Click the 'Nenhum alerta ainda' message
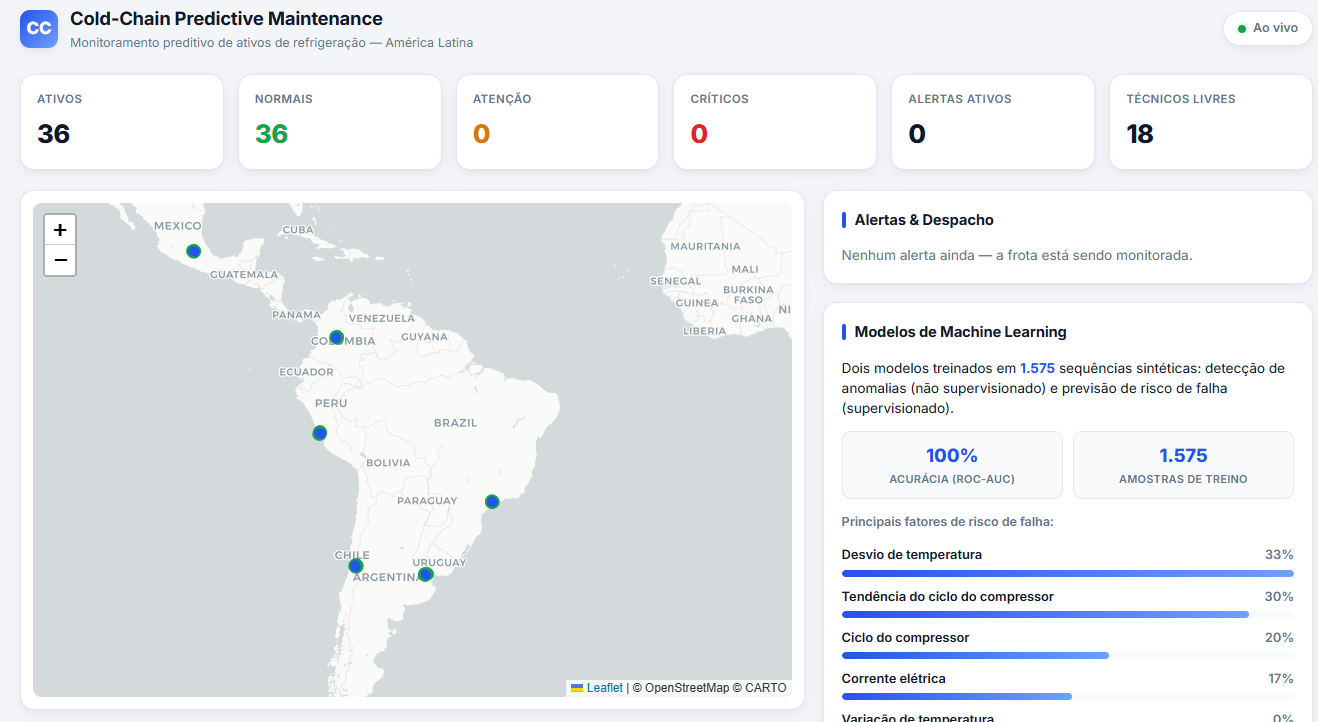 (x=1017, y=255)
